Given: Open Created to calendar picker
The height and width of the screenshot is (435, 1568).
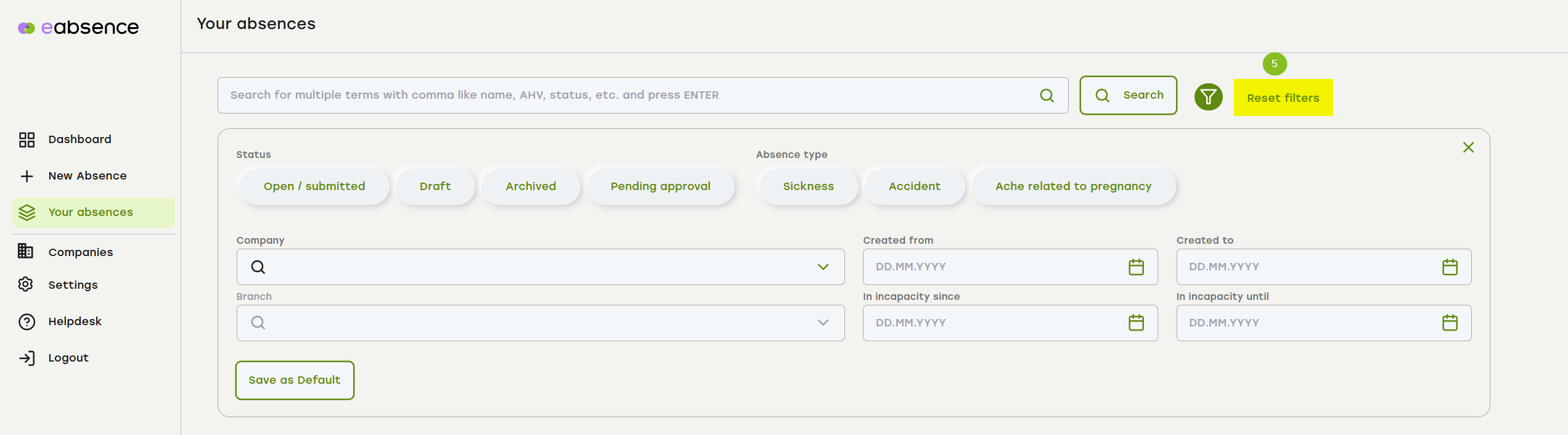Looking at the screenshot, I should point(1450,267).
